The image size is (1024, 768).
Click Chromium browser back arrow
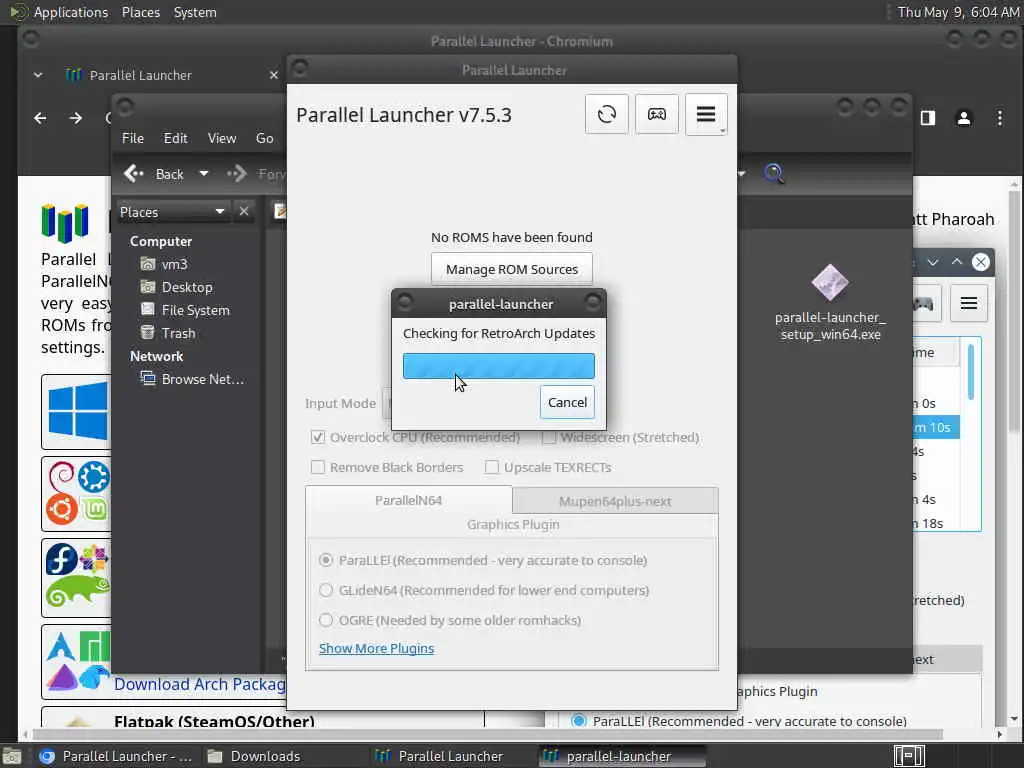pyautogui.click(x=40, y=118)
